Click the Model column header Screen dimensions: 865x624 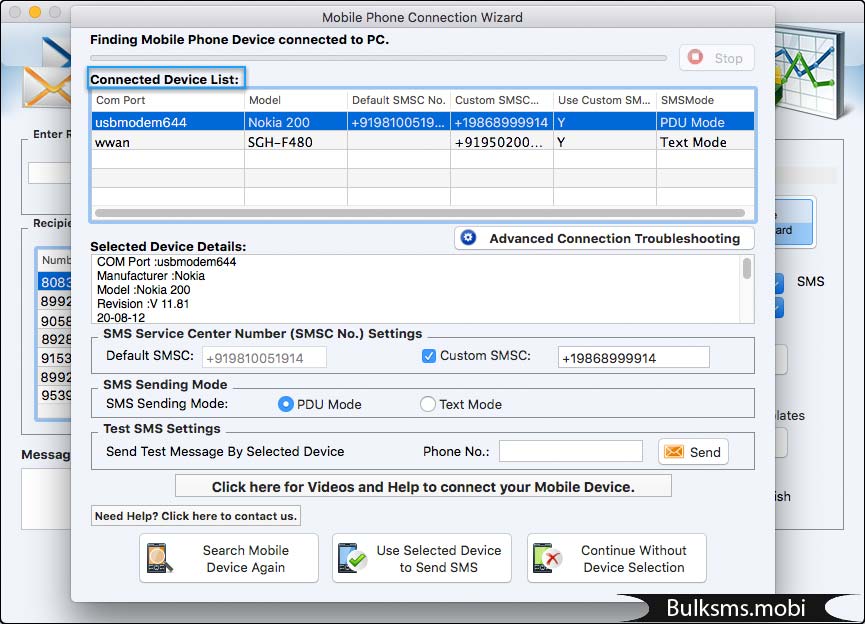(x=296, y=100)
